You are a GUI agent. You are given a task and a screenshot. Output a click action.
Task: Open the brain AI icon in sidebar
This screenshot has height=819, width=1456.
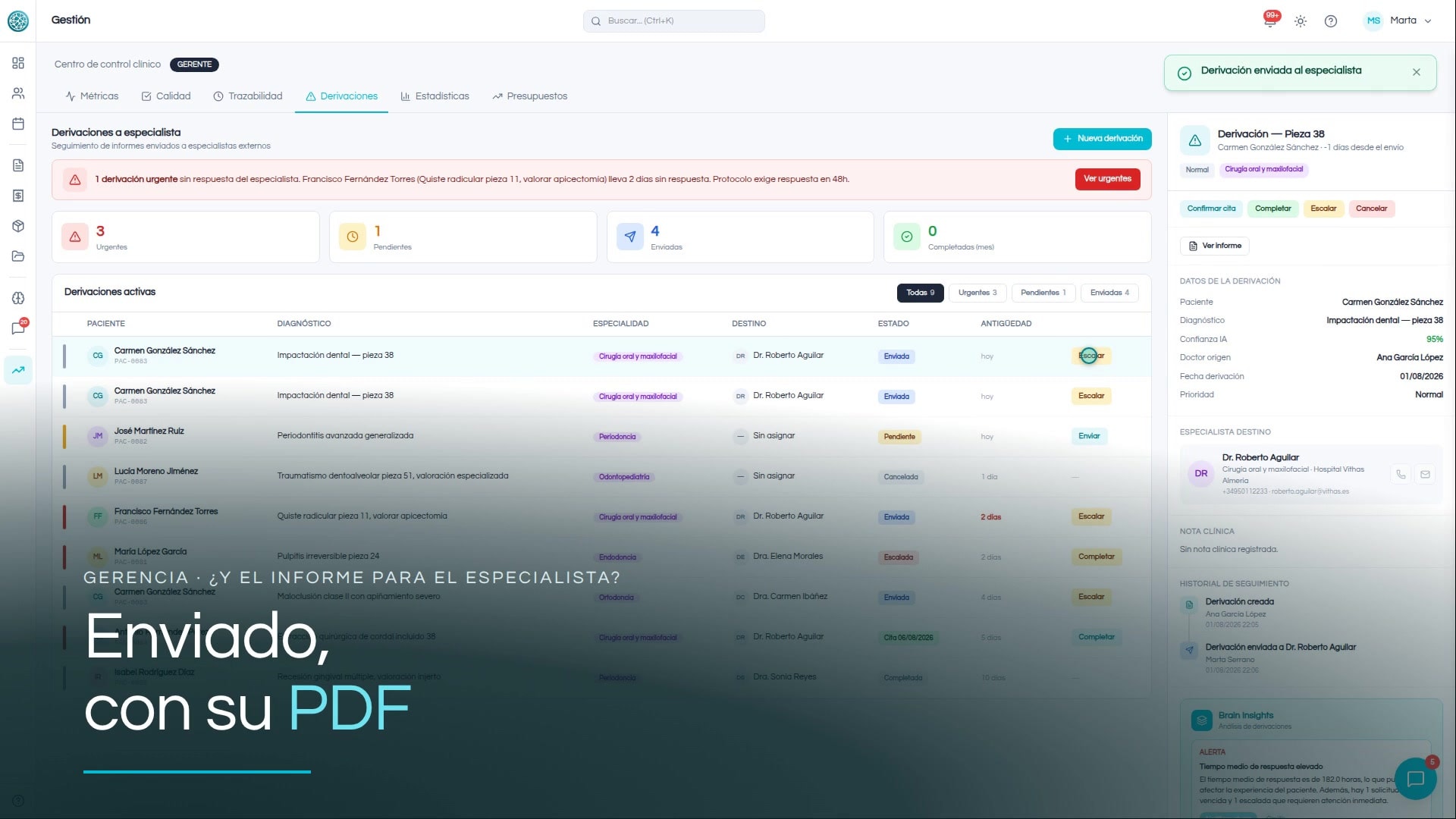pos(18,298)
